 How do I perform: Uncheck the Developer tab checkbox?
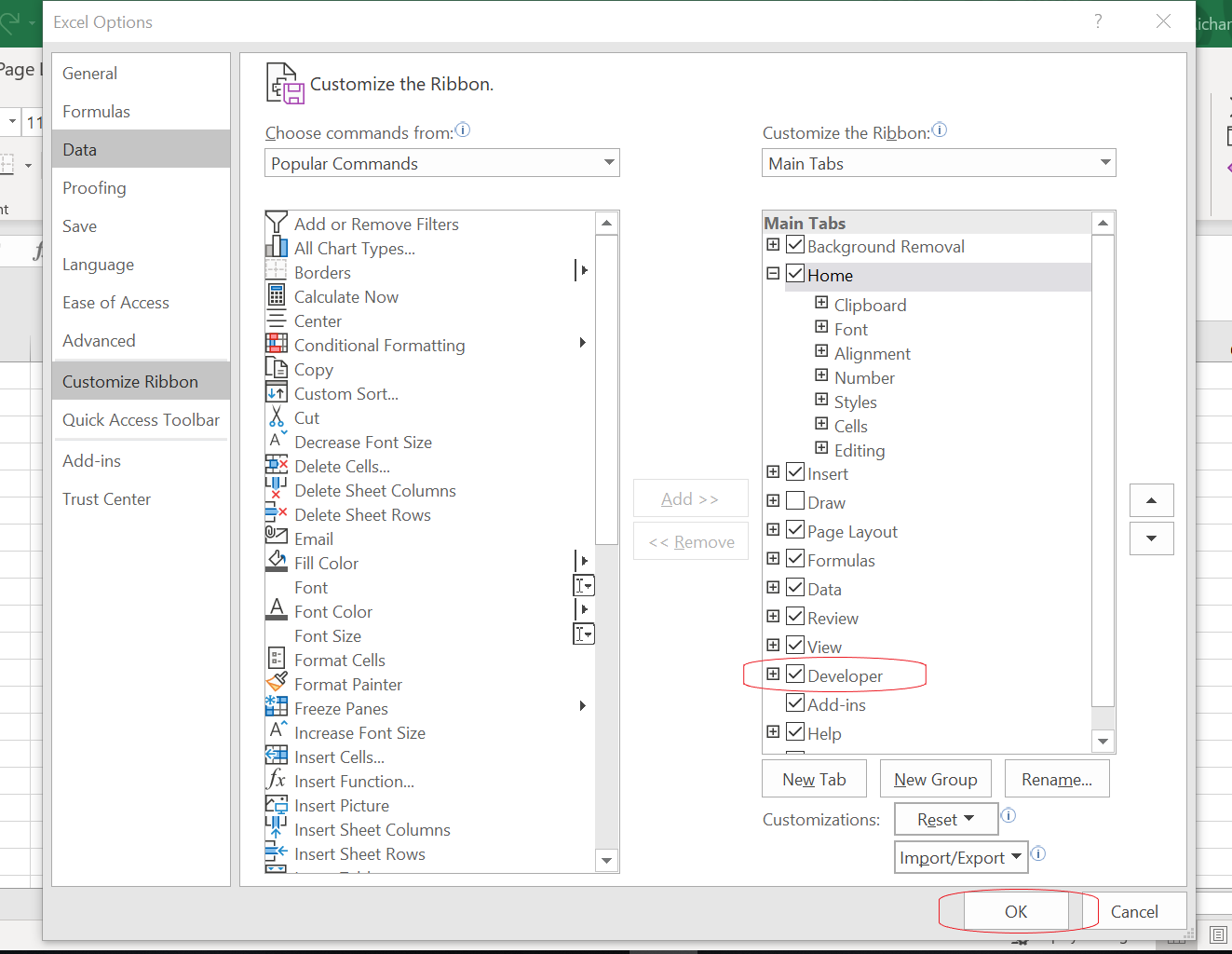point(795,675)
